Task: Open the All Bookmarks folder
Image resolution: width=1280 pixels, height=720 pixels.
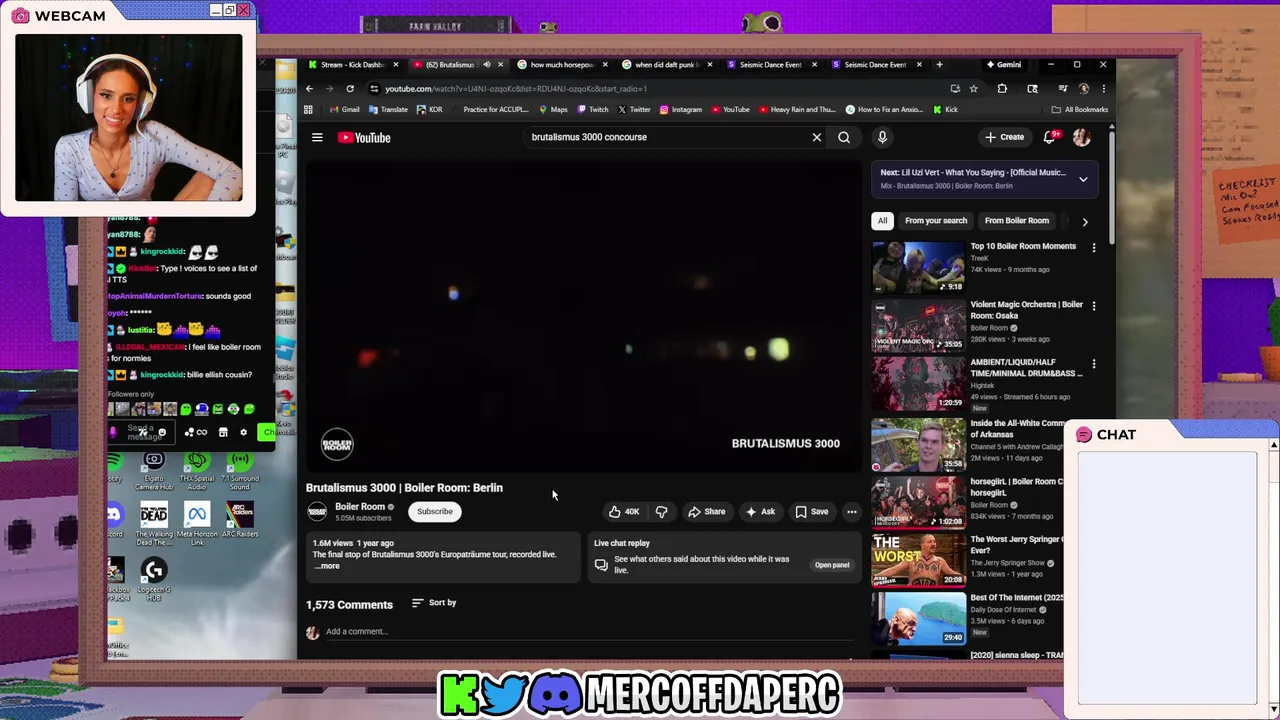Action: click(x=1079, y=110)
